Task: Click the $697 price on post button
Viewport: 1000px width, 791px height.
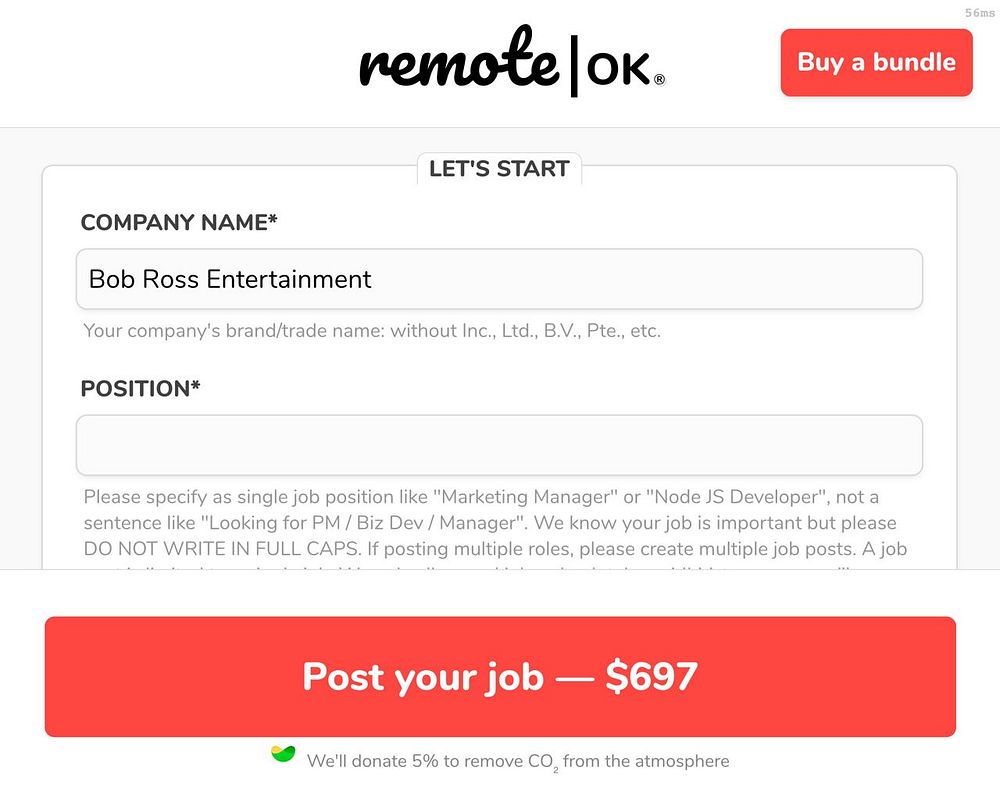Action: pyautogui.click(x=651, y=677)
